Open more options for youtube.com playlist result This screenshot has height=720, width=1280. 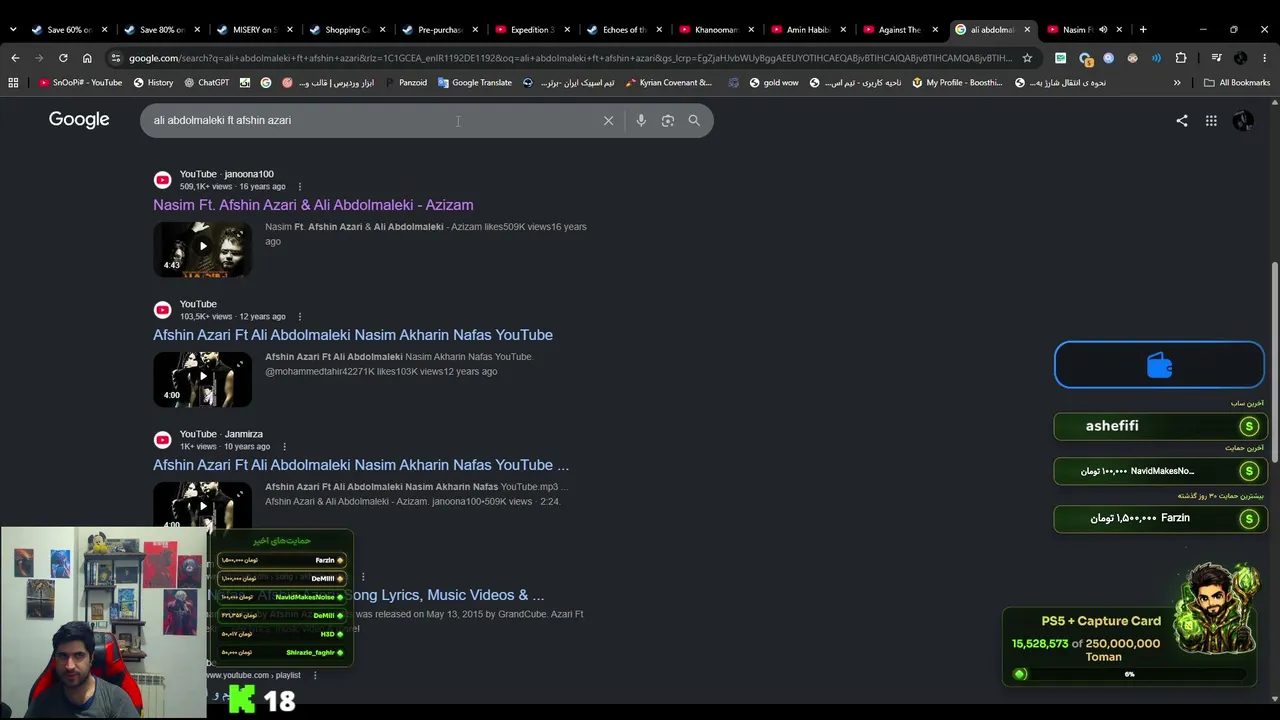point(315,676)
